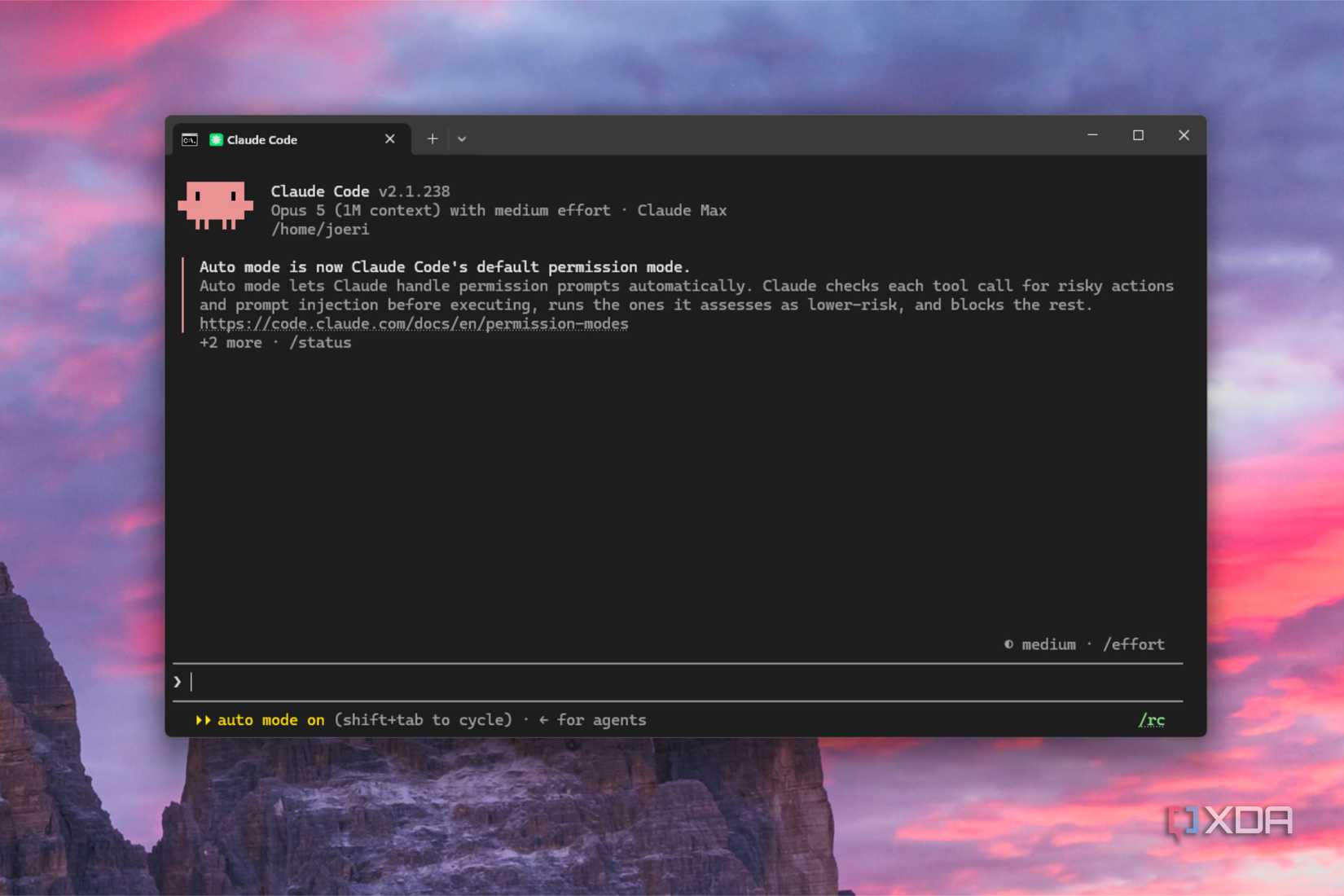Image resolution: width=1344 pixels, height=896 pixels.
Task: Click the auto mode double-arrow icon
Action: click(x=203, y=720)
